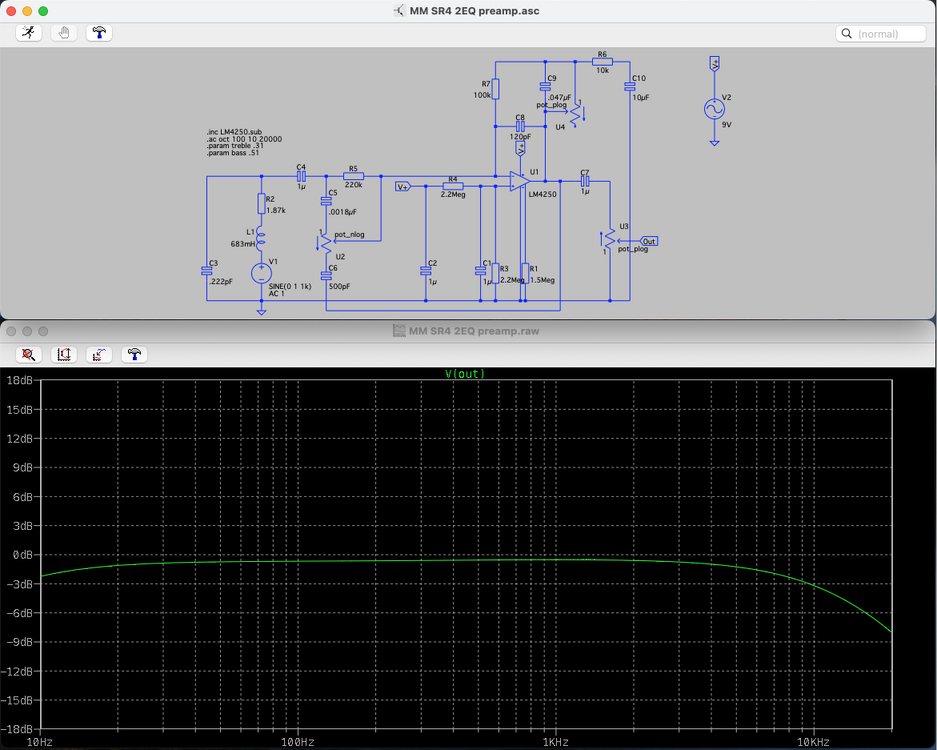Select the pick-visible-traces icon in waveform toolbar
937x750 pixels.
98,354
